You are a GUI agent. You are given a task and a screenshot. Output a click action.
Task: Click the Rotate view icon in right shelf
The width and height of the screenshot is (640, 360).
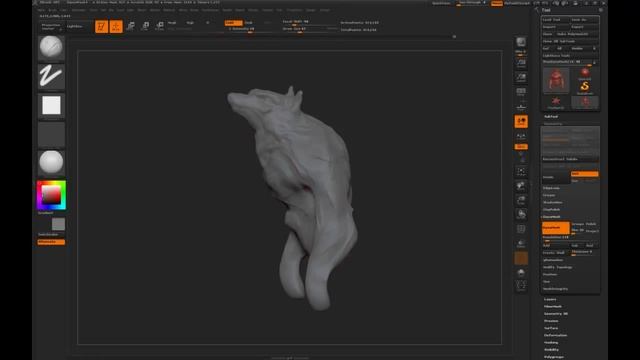pos(521,214)
